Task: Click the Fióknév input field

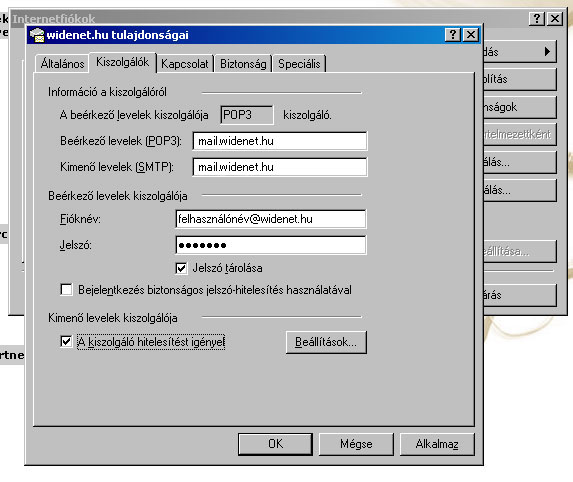Action: pos(271,219)
